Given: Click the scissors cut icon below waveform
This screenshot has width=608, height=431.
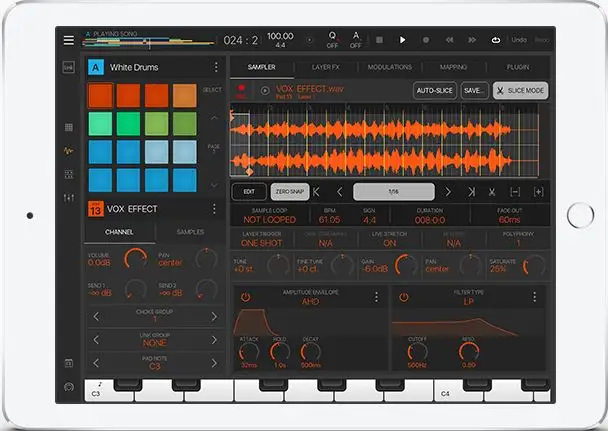Looking at the screenshot, I should (x=492, y=191).
